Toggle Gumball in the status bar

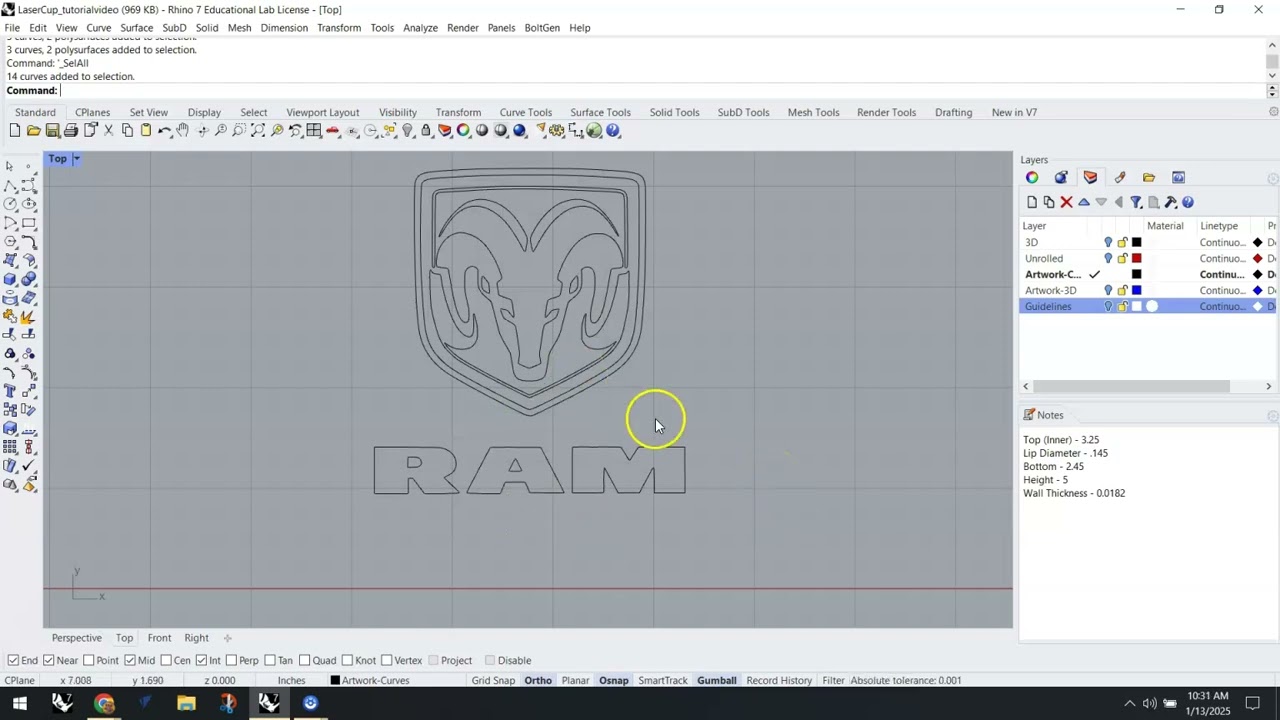point(717,680)
